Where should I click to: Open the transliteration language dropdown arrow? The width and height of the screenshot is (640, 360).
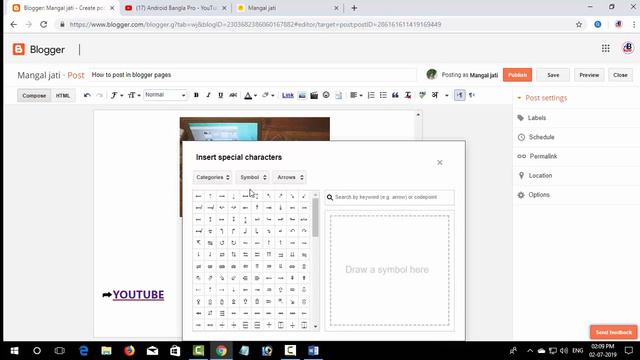click(x=447, y=96)
